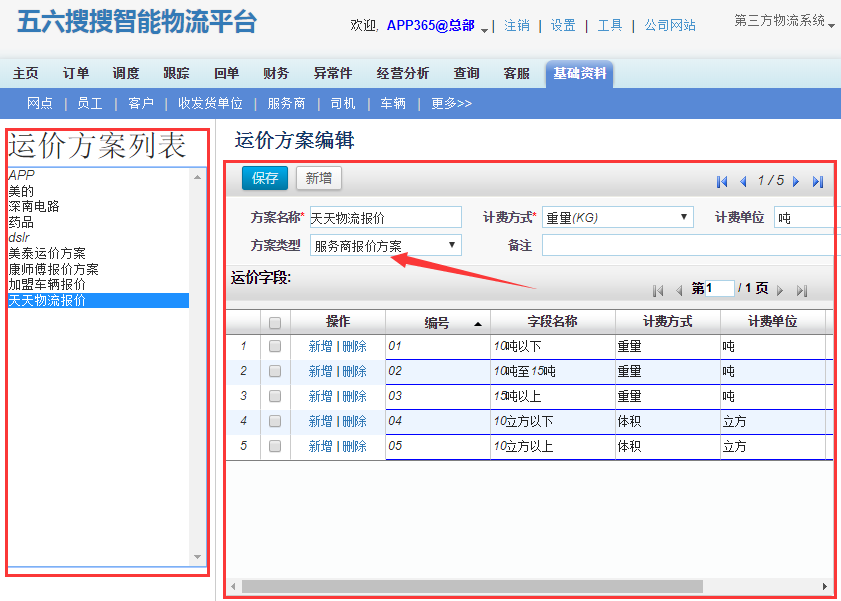Tick the select-all checkbox in grid header
Screen dimensions: 841x601
coord(275,323)
